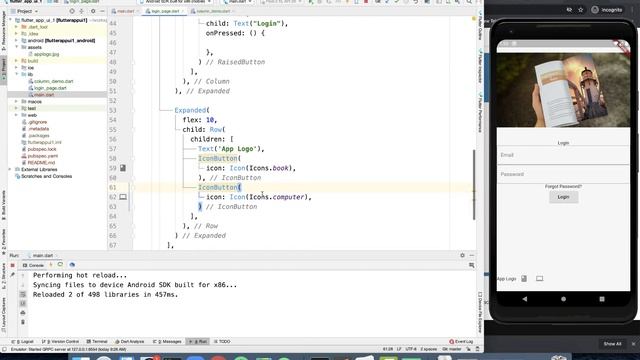Expand the android folder node
Image resolution: width=640 pixels, height=360 pixels.
(17, 40)
